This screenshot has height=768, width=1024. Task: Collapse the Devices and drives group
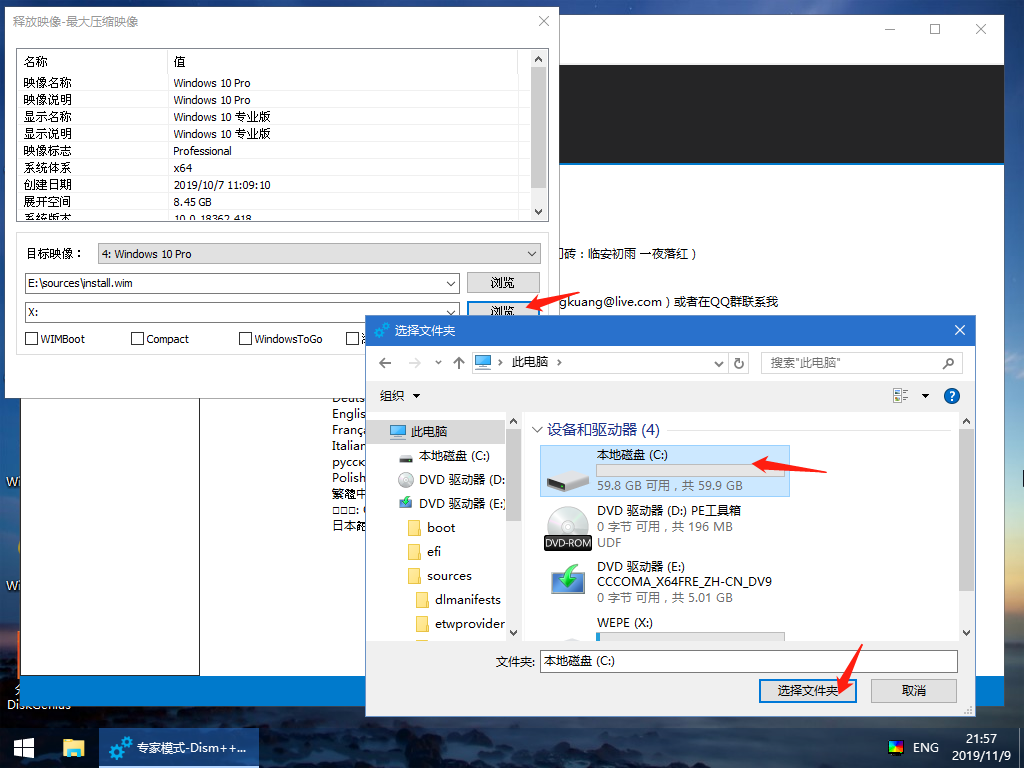click(x=537, y=430)
